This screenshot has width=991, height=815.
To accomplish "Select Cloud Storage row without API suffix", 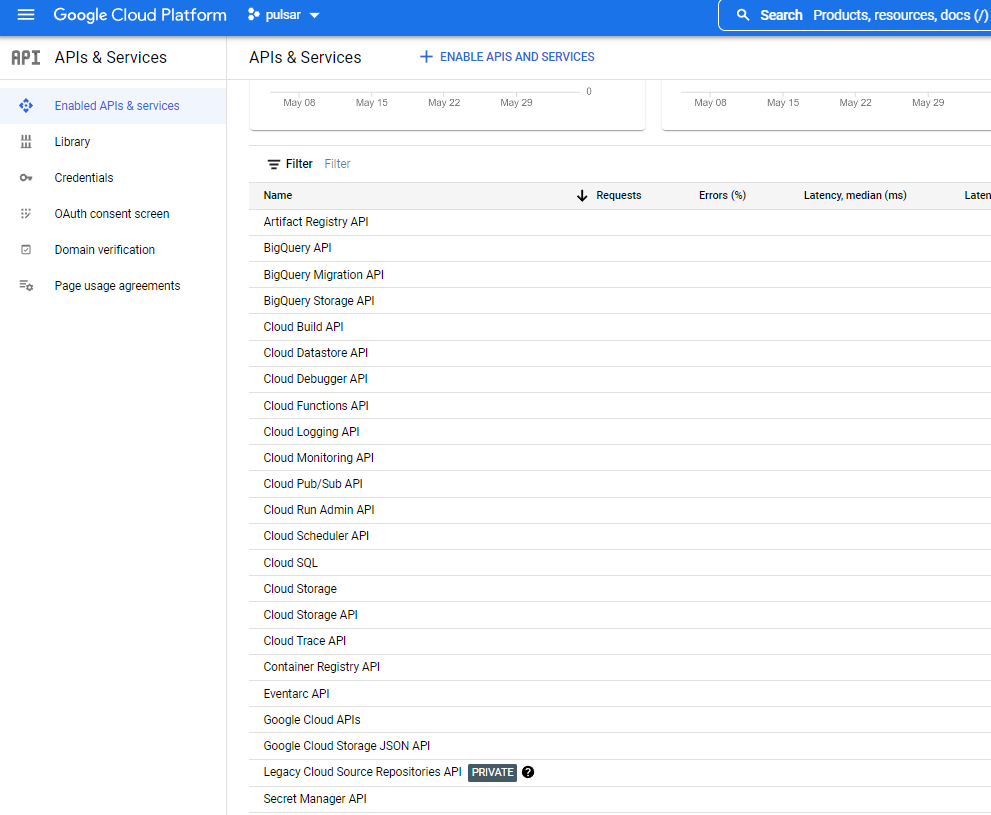I will pyautogui.click(x=620, y=589).
